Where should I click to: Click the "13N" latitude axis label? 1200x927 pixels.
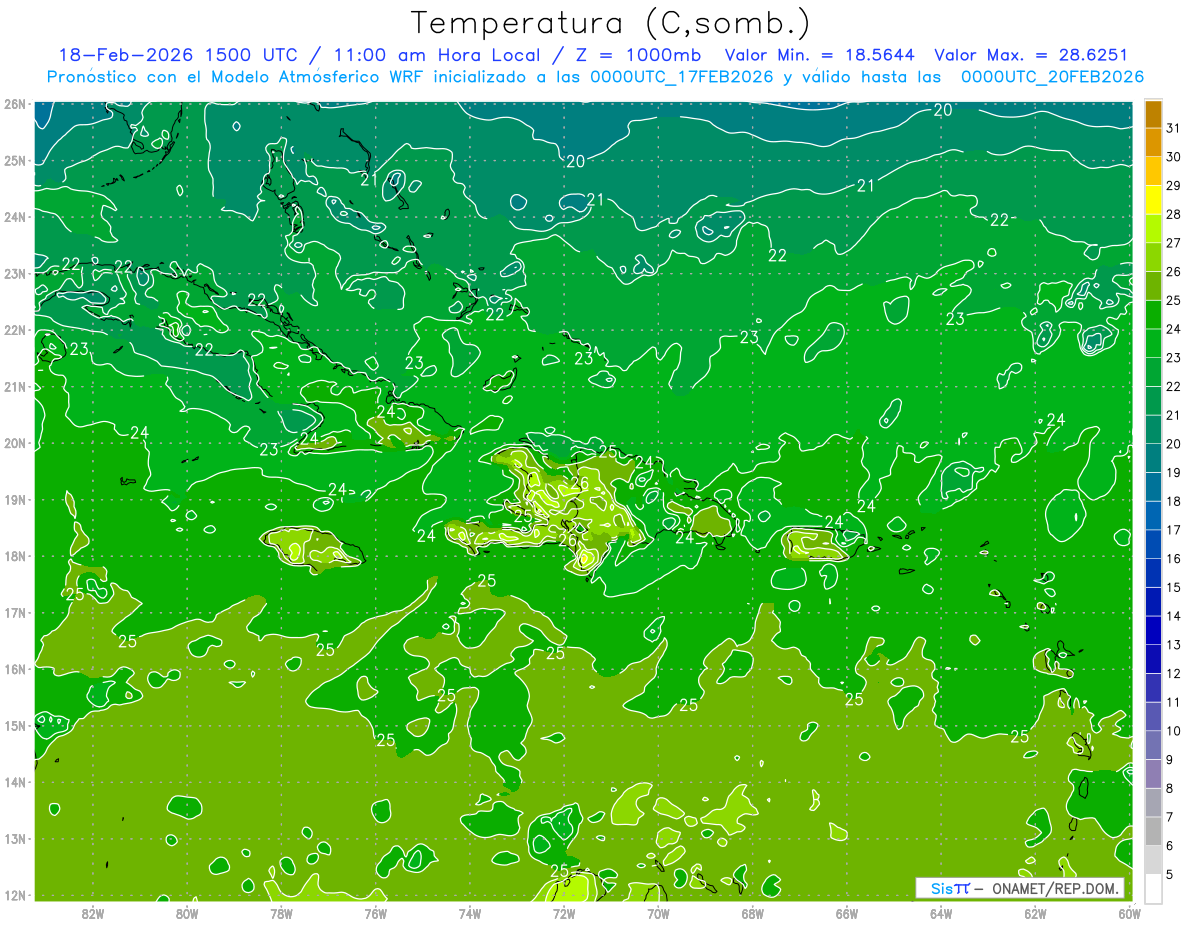[x=14, y=839]
